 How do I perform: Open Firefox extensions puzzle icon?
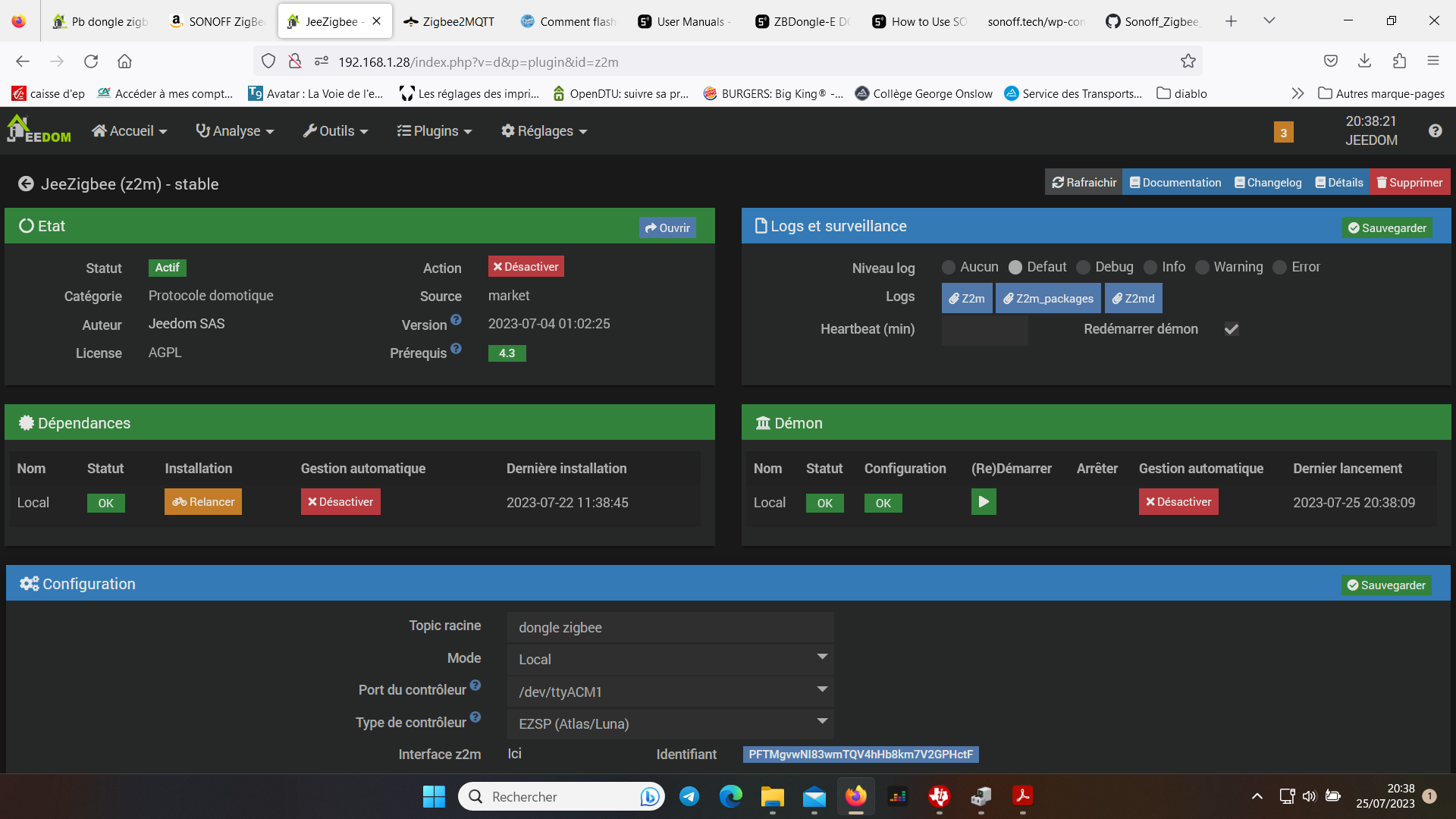pos(1399,61)
